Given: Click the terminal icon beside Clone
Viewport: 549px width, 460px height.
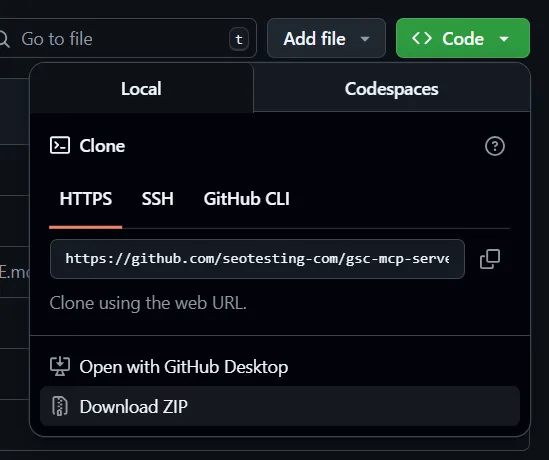Looking at the screenshot, I should coord(60,145).
